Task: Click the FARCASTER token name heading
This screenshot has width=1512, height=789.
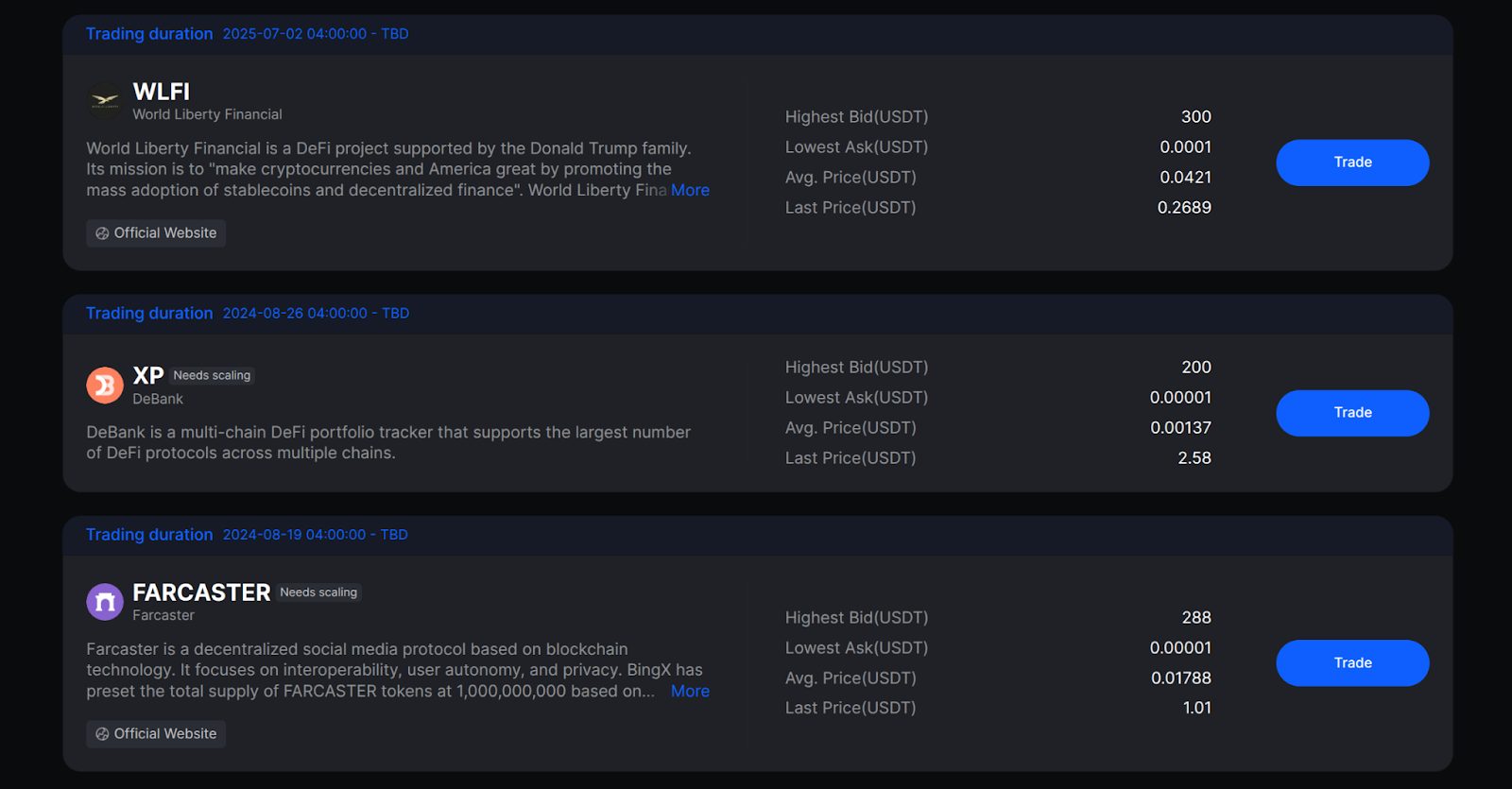Action: coord(201,592)
